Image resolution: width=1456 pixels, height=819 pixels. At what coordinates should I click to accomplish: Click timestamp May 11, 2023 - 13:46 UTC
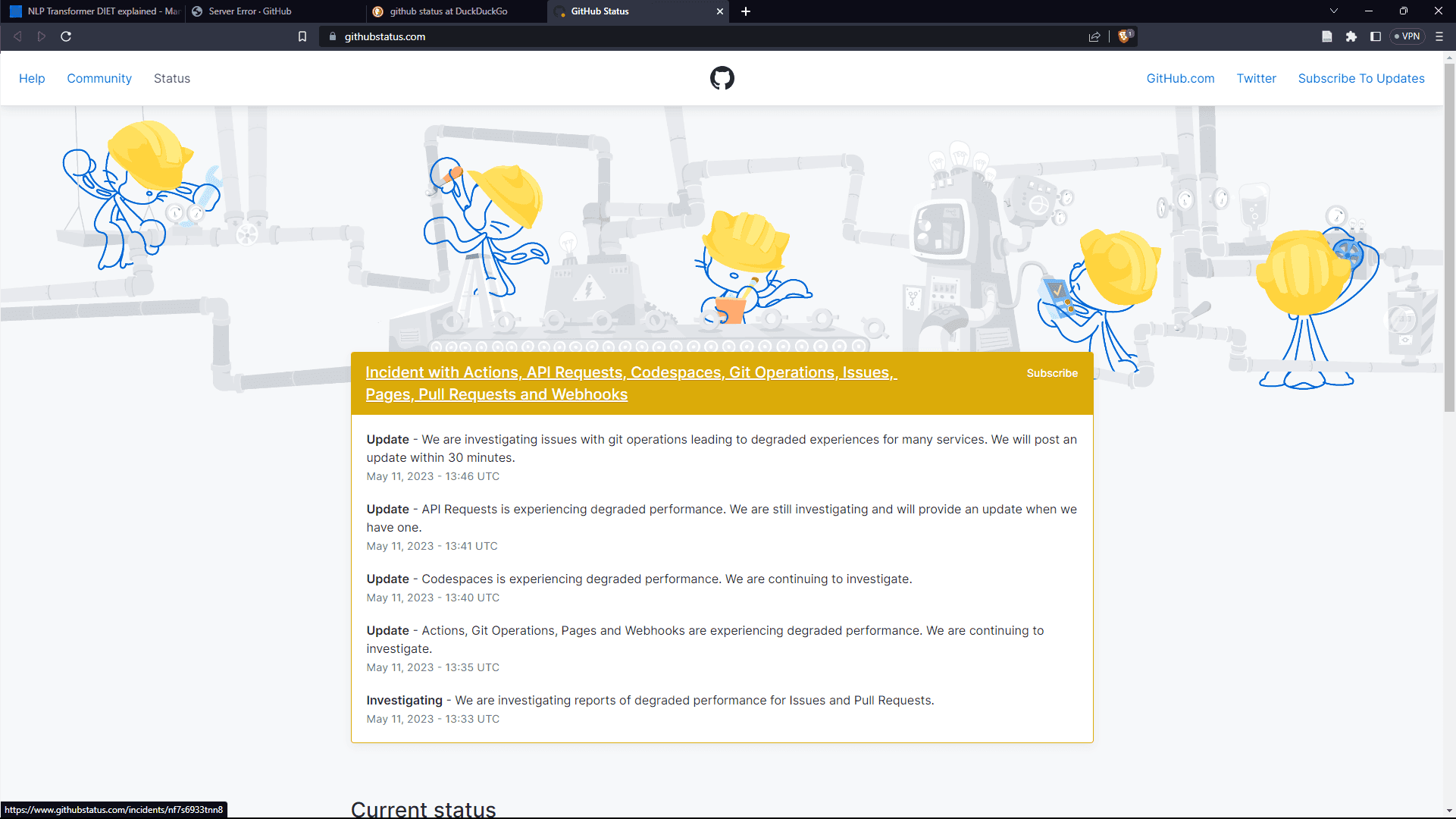[x=433, y=476]
